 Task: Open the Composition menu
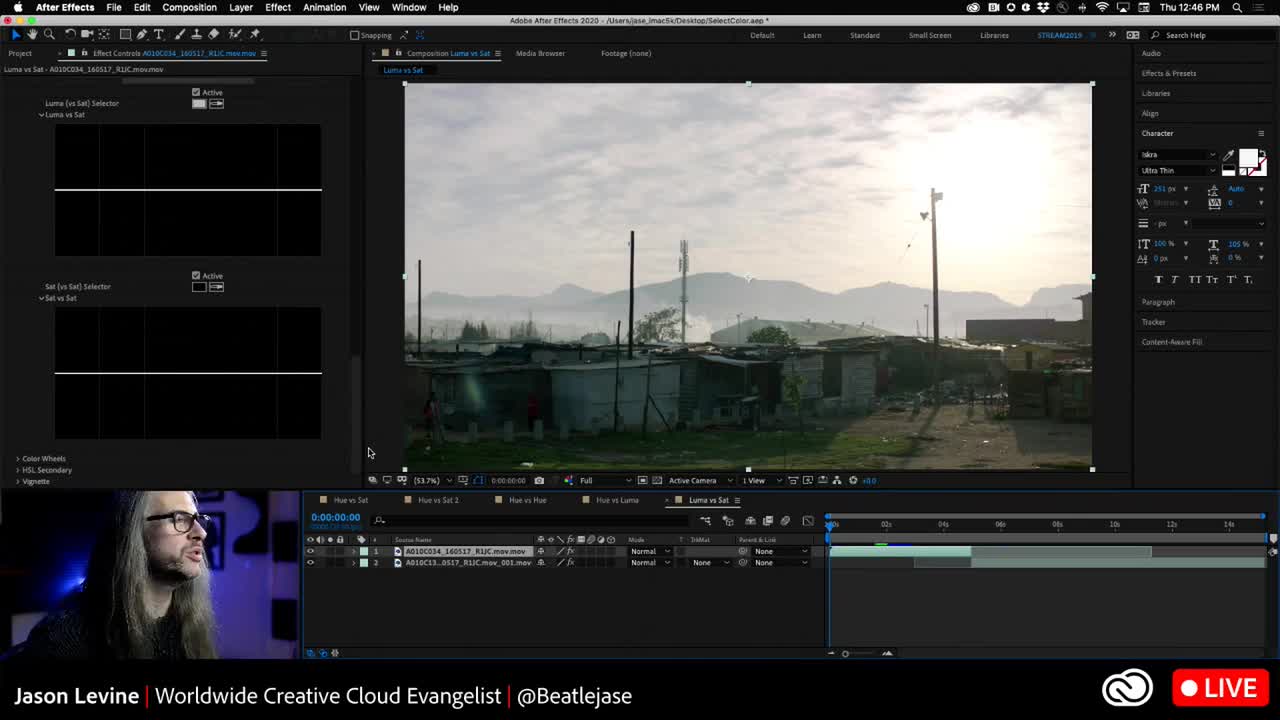pos(189,7)
